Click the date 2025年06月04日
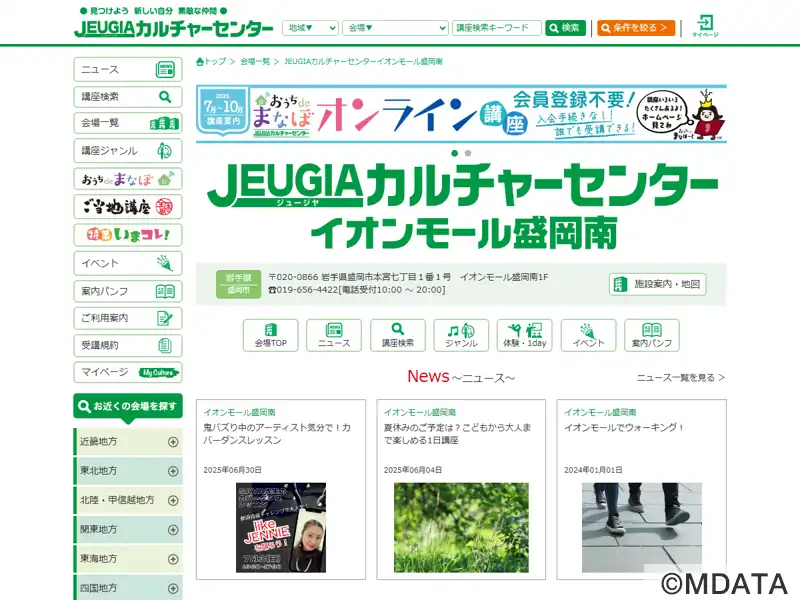Image resolution: width=800 pixels, height=600 pixels. pos(413,470)
